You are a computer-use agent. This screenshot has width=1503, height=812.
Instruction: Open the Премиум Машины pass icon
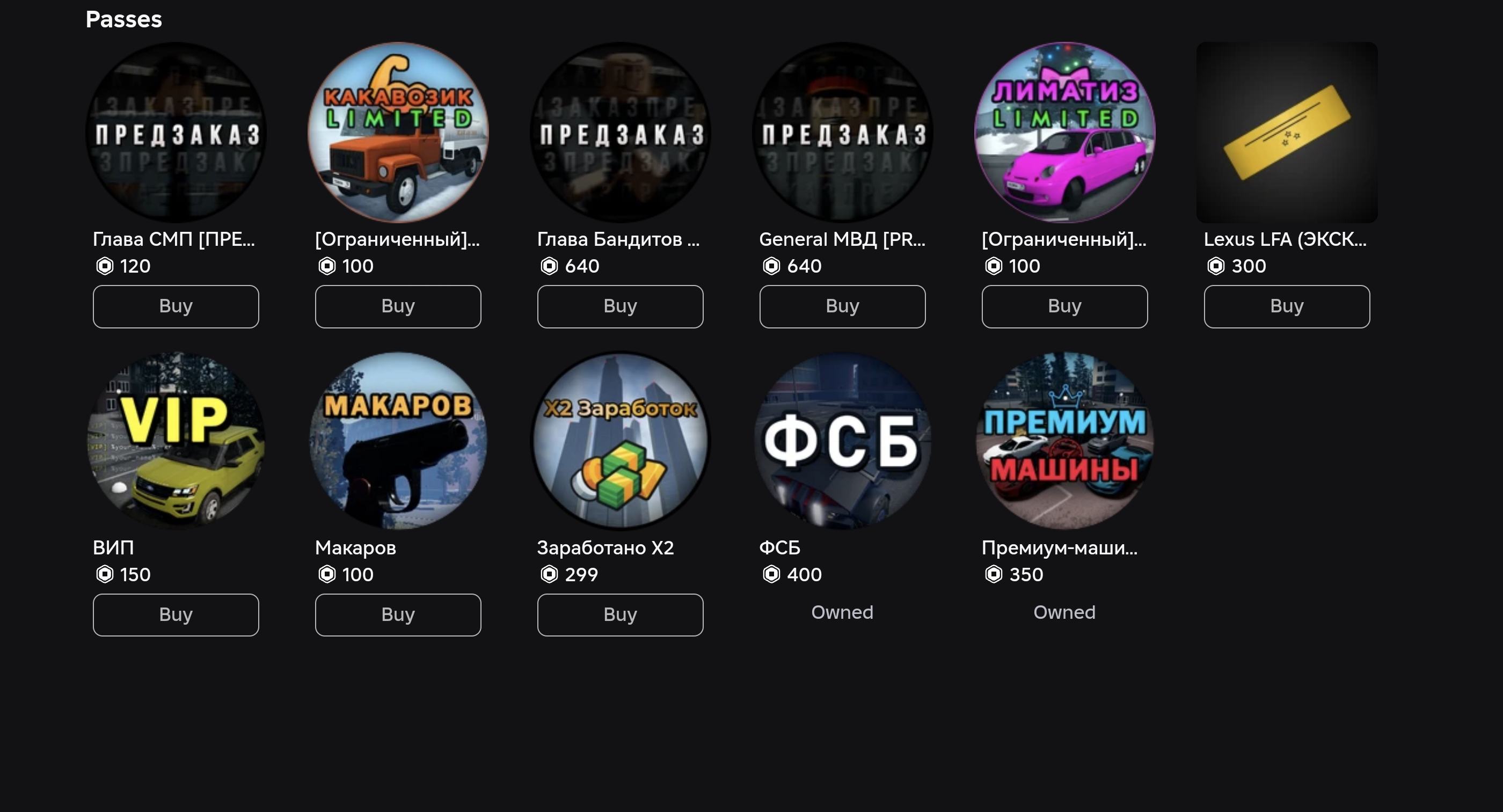point(1065,441)
